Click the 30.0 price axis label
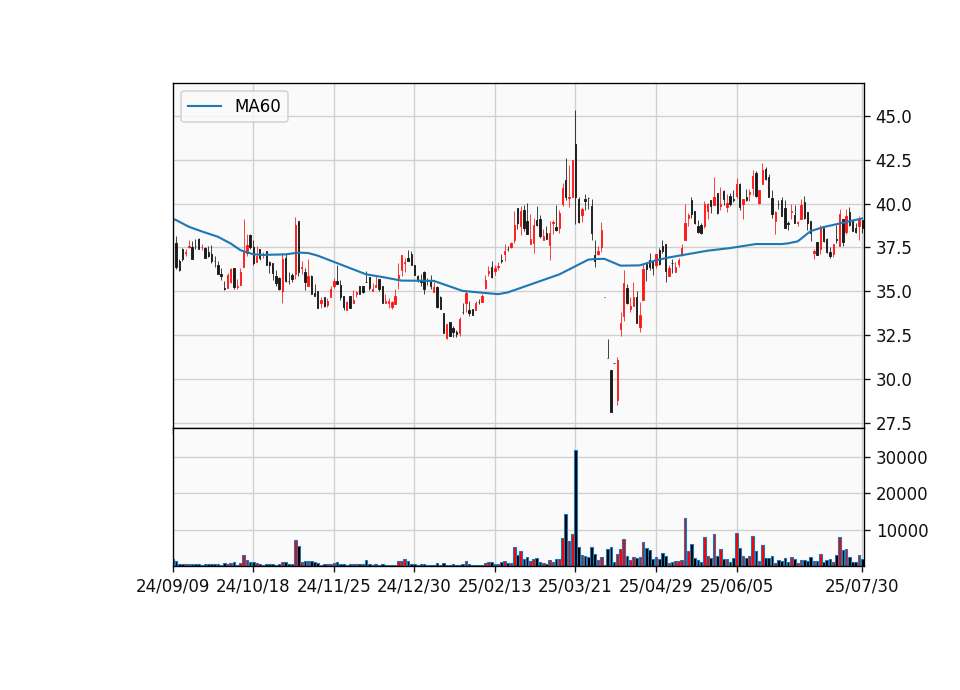The height and width of the screenshot is (690, 960). click(893, 380)
